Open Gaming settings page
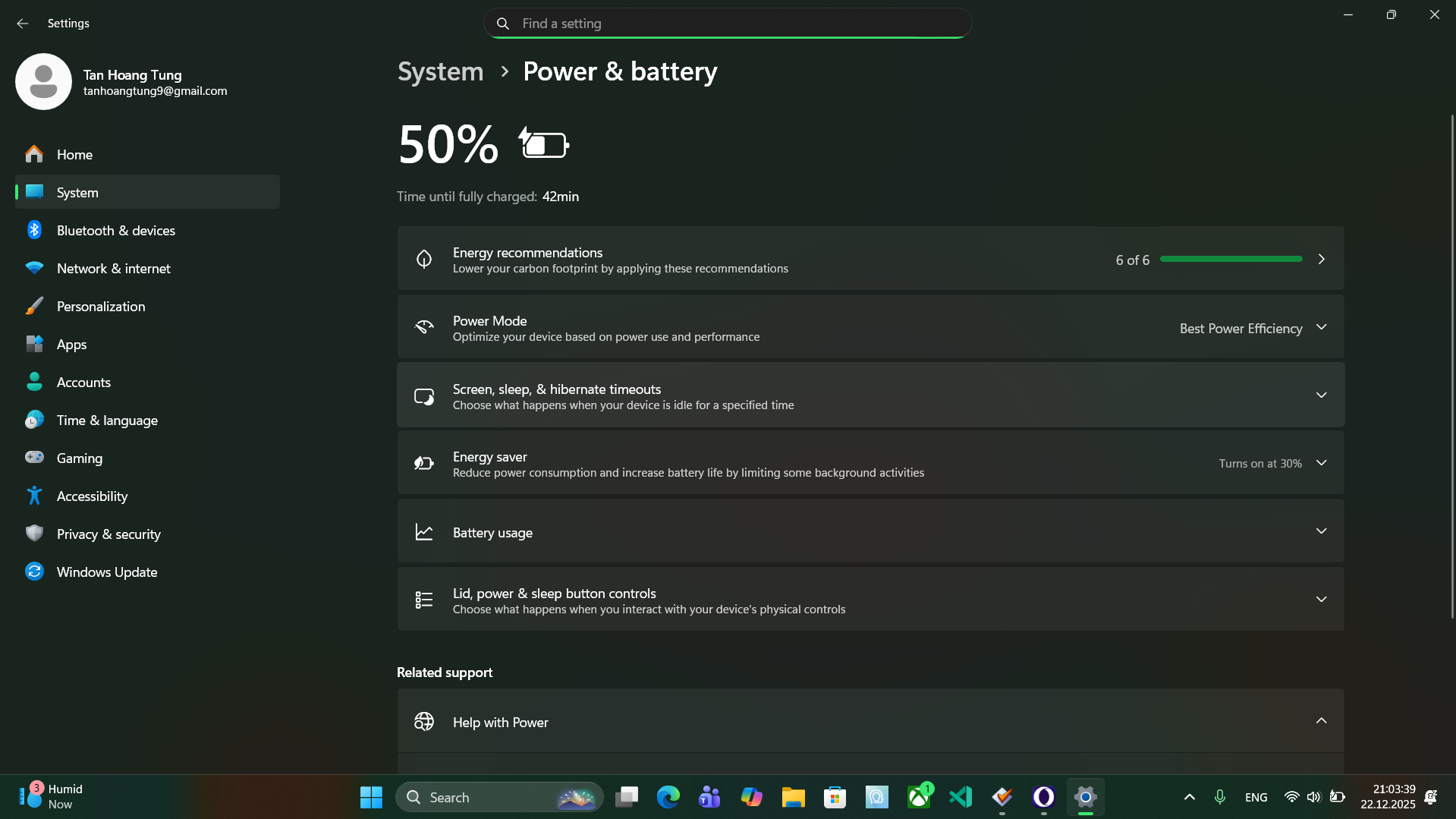The width and height of the screenshot is (1456, 819). click(x=147, y=458)
